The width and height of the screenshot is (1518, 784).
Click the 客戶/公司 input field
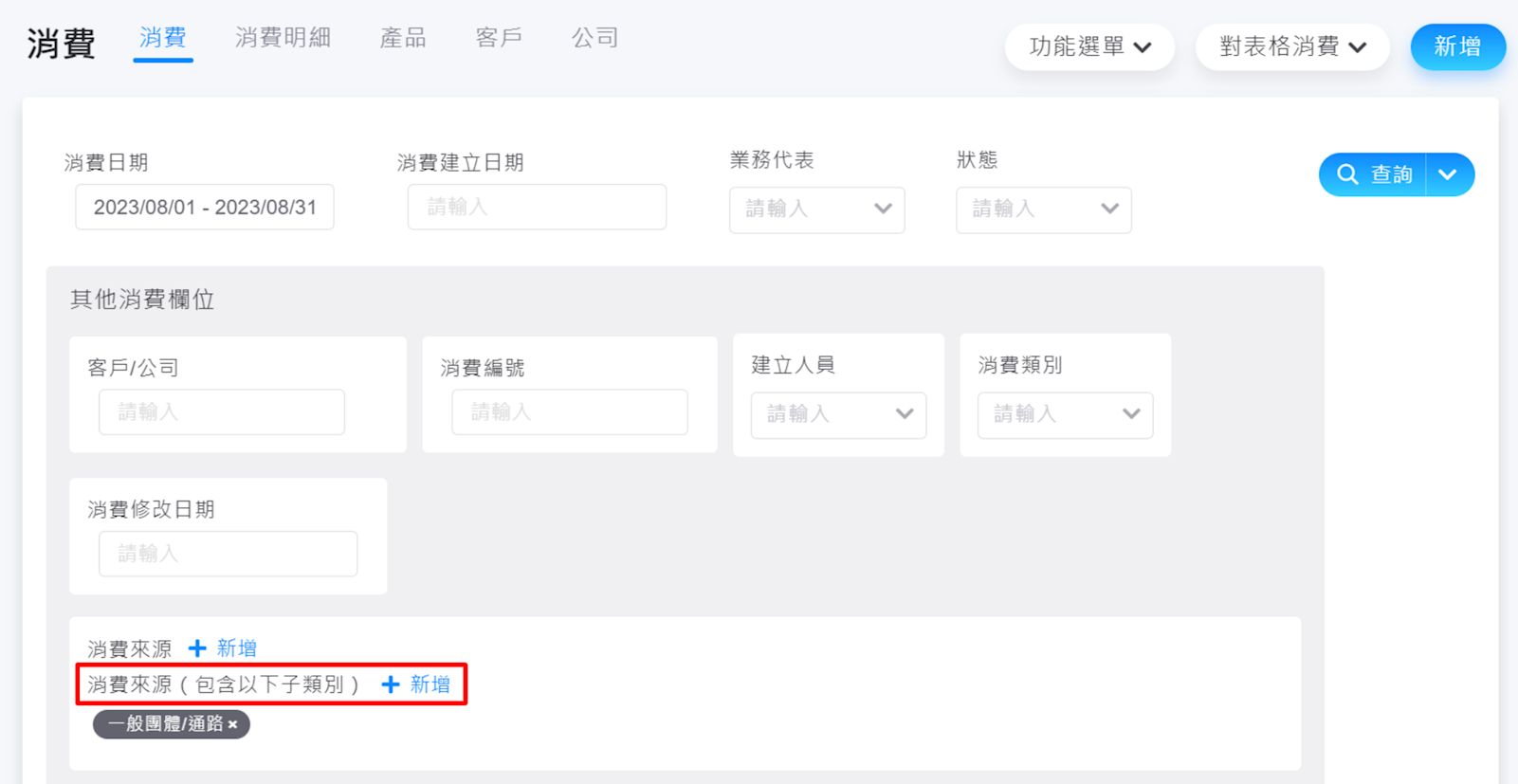click(x=222, y=412)
